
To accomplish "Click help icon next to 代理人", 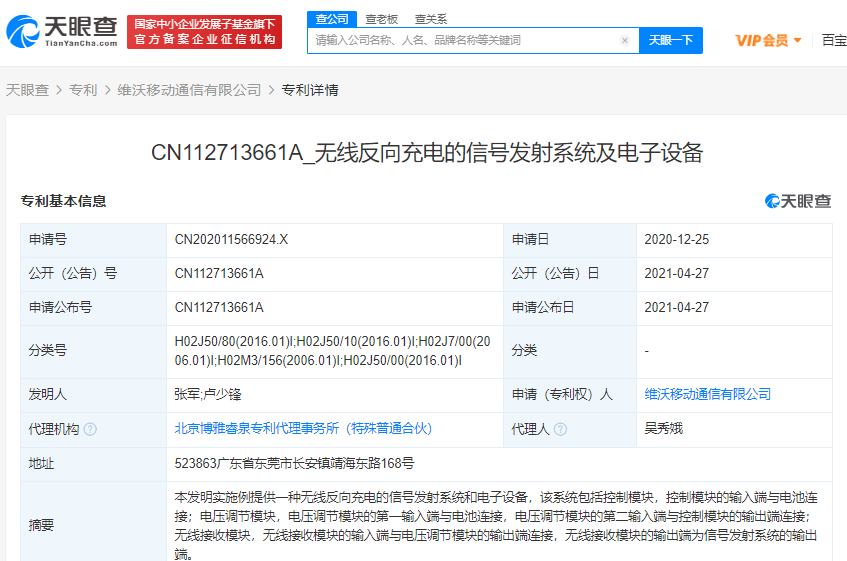I will click(x=561, y=429).
